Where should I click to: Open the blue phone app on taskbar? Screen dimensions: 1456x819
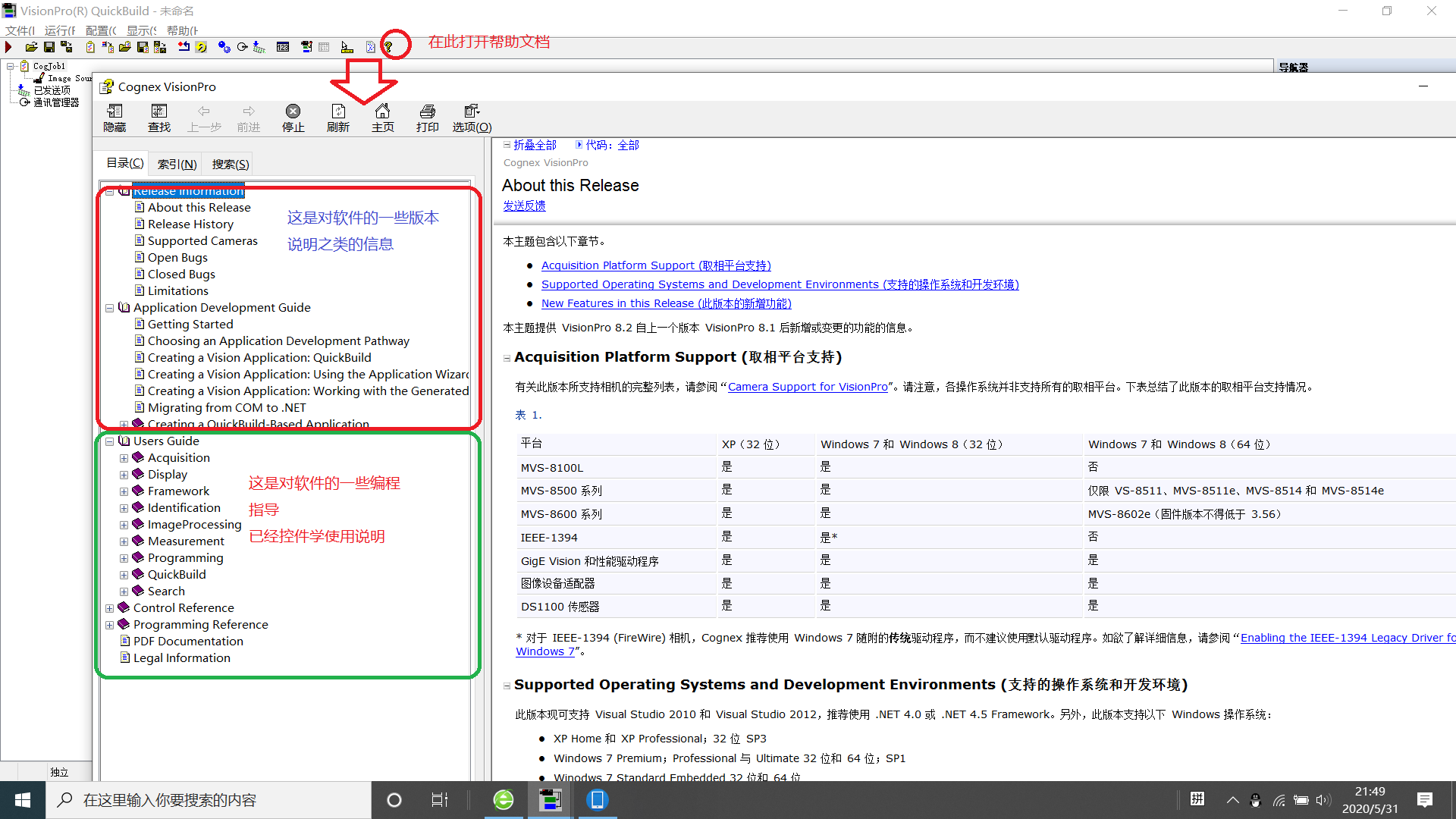click(598, 800)
